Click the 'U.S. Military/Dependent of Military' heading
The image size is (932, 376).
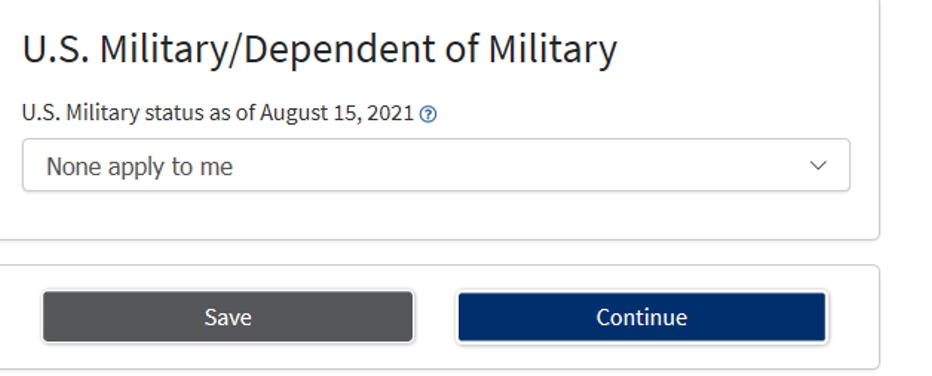pyautogui.click(x=320, y=49)
